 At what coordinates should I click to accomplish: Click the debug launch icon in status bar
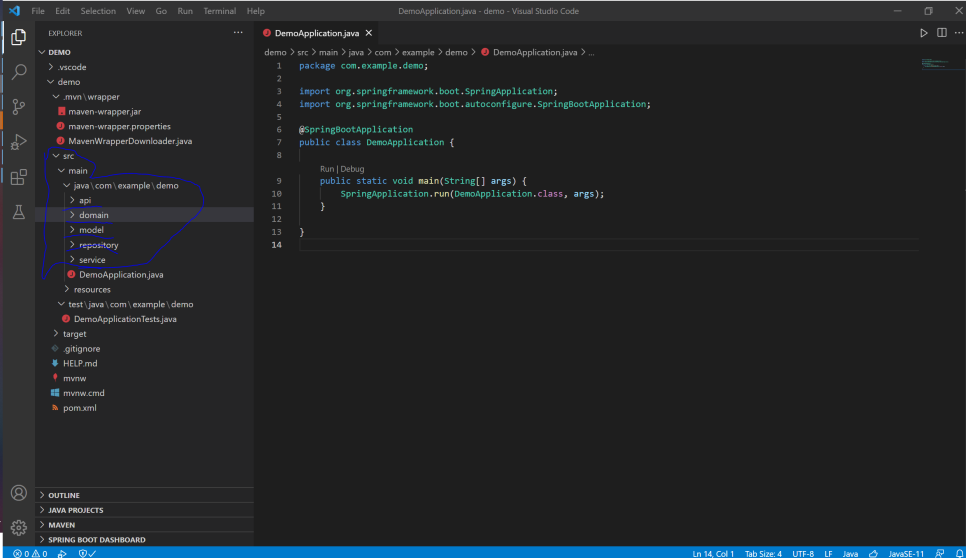click(62, 553)
